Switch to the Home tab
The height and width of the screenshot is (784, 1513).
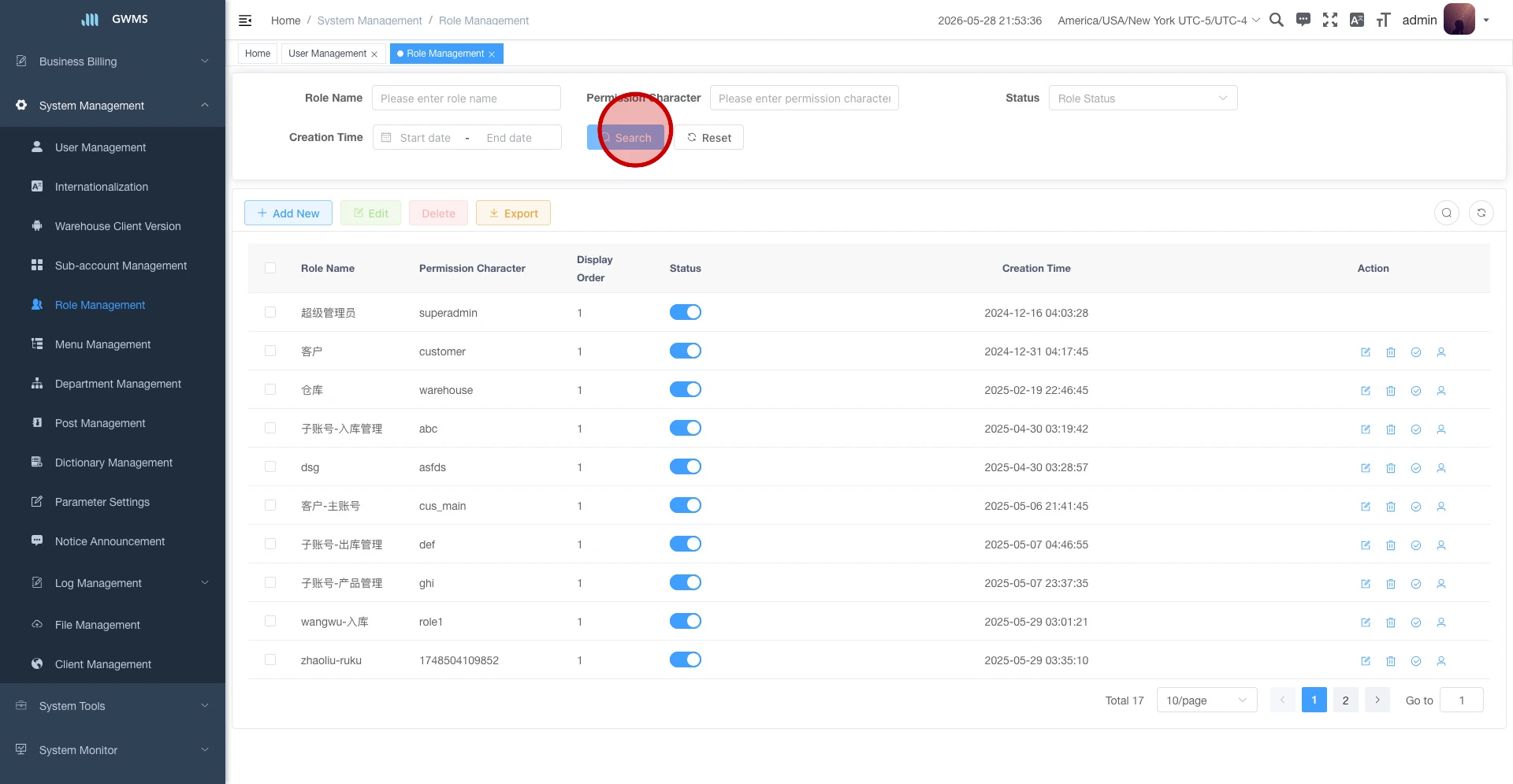click(x=258, y=54)
